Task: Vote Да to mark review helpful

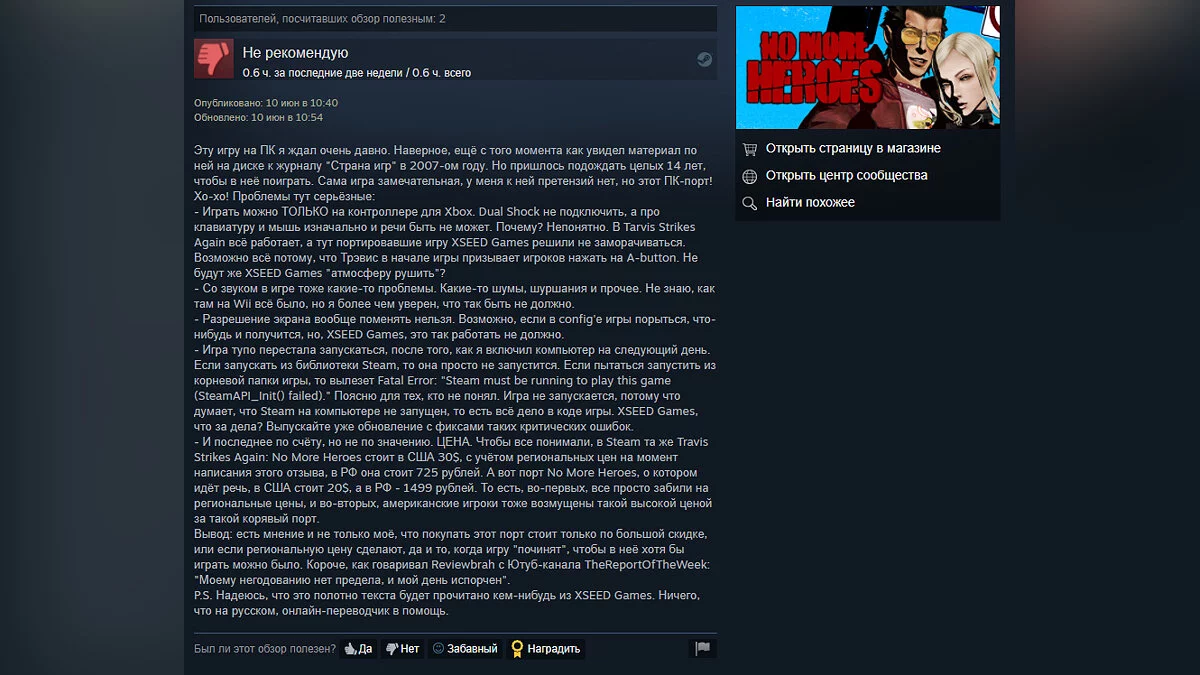Action: click(358, 649)
